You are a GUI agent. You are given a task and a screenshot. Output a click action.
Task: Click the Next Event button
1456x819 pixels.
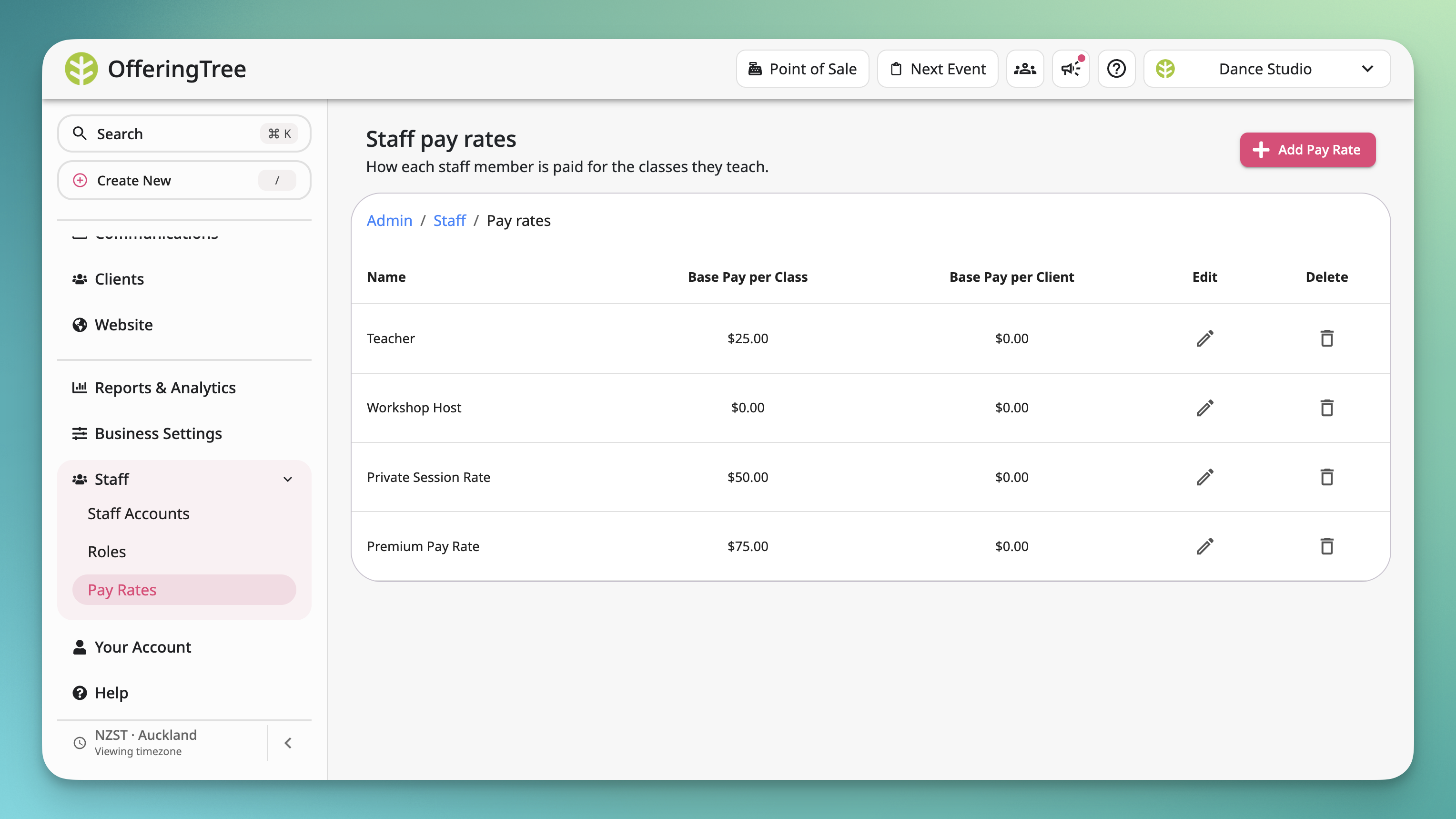click(x=938, y=69)
